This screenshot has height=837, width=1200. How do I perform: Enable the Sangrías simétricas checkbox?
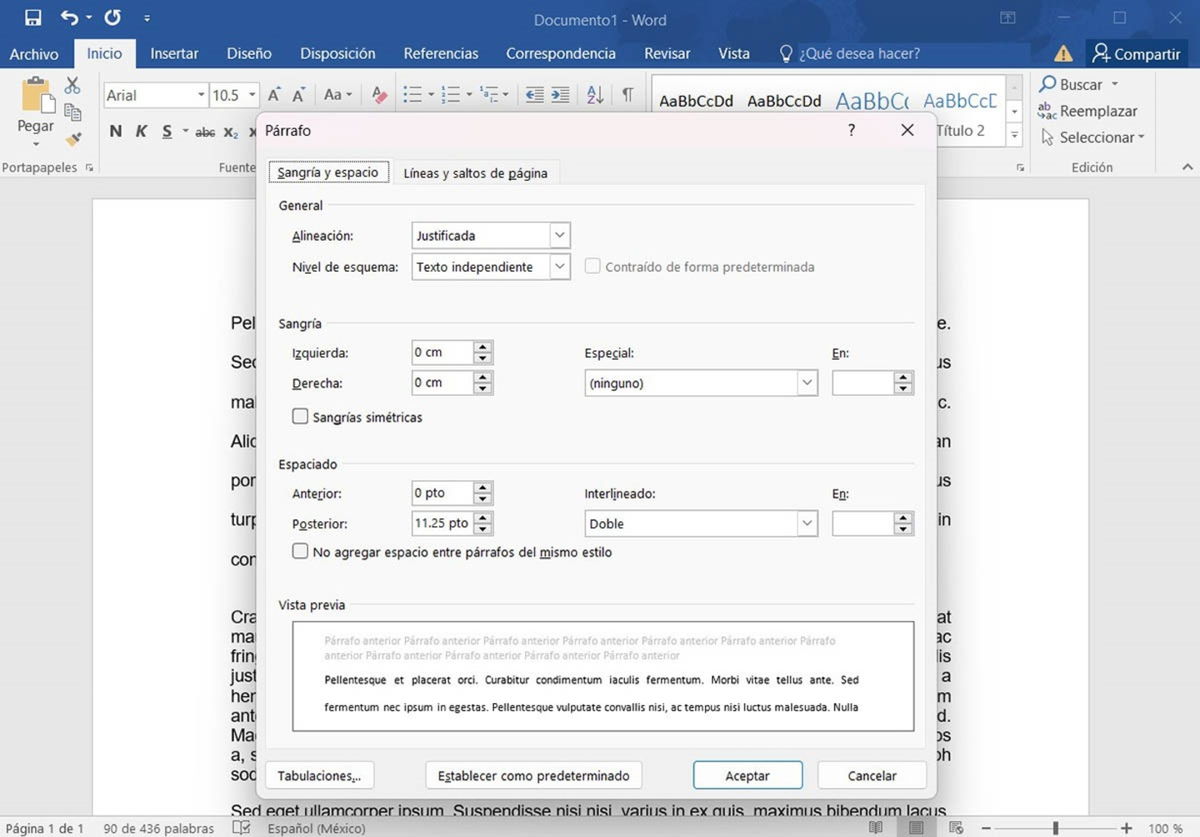coord(300,417)
